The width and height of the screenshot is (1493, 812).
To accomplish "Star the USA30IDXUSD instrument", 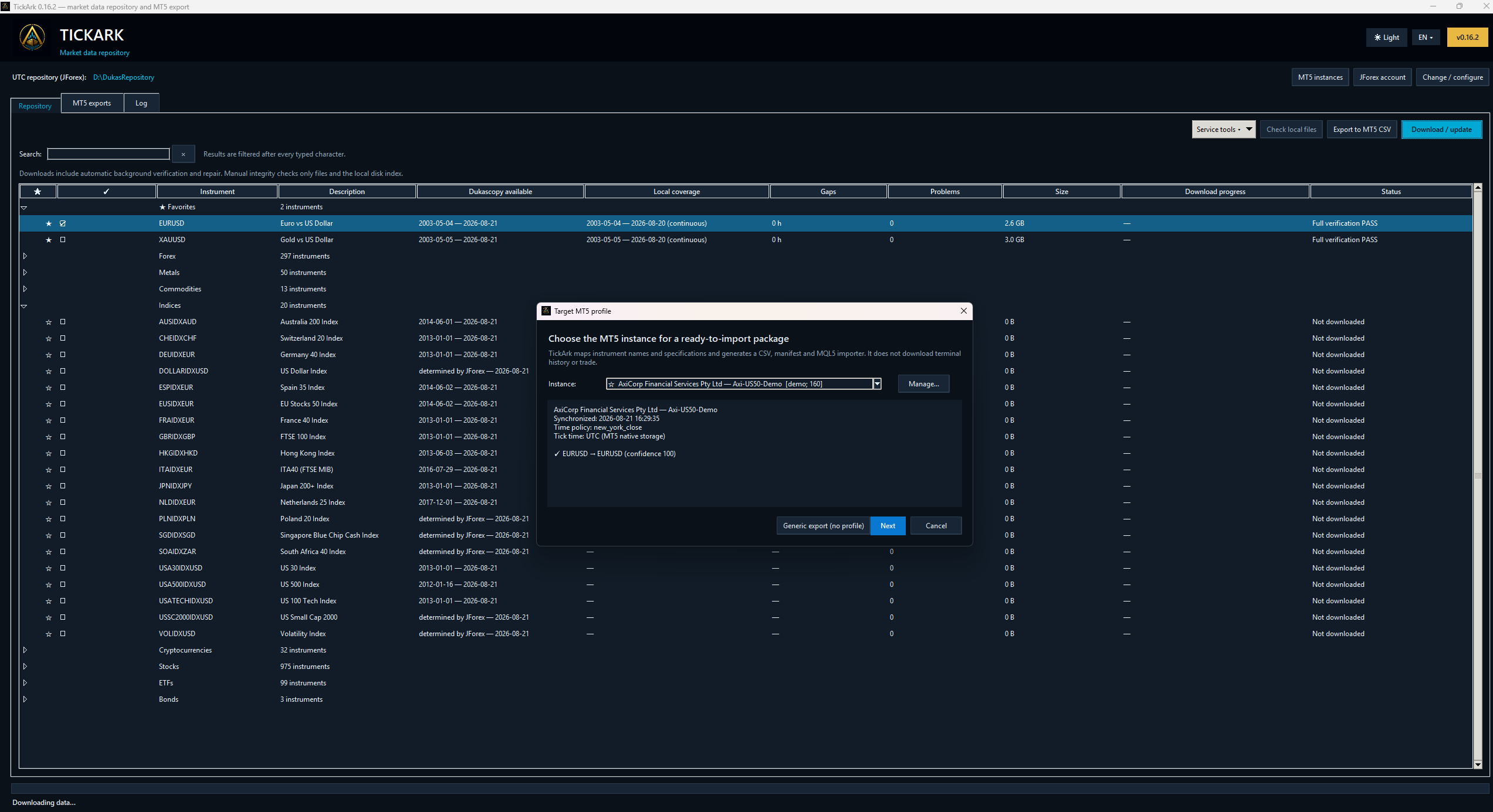I will (49, 568).
